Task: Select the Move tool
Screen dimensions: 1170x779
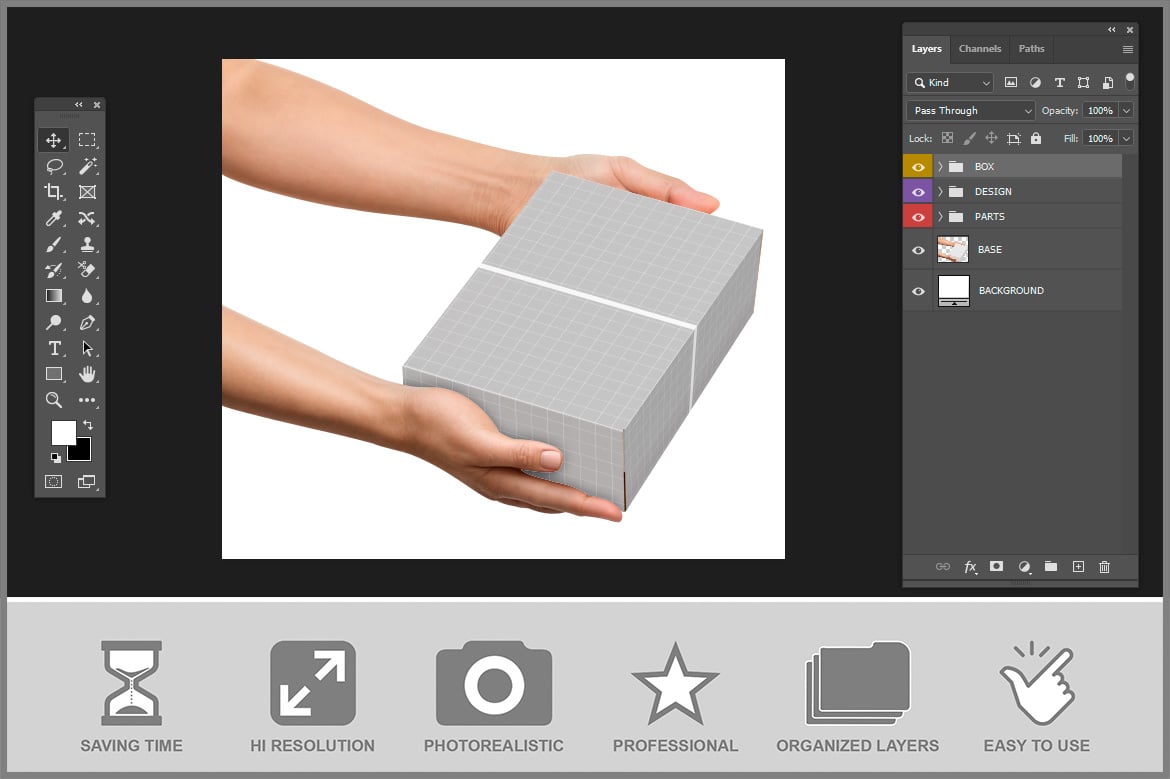Action: click(x=54, y=140)
